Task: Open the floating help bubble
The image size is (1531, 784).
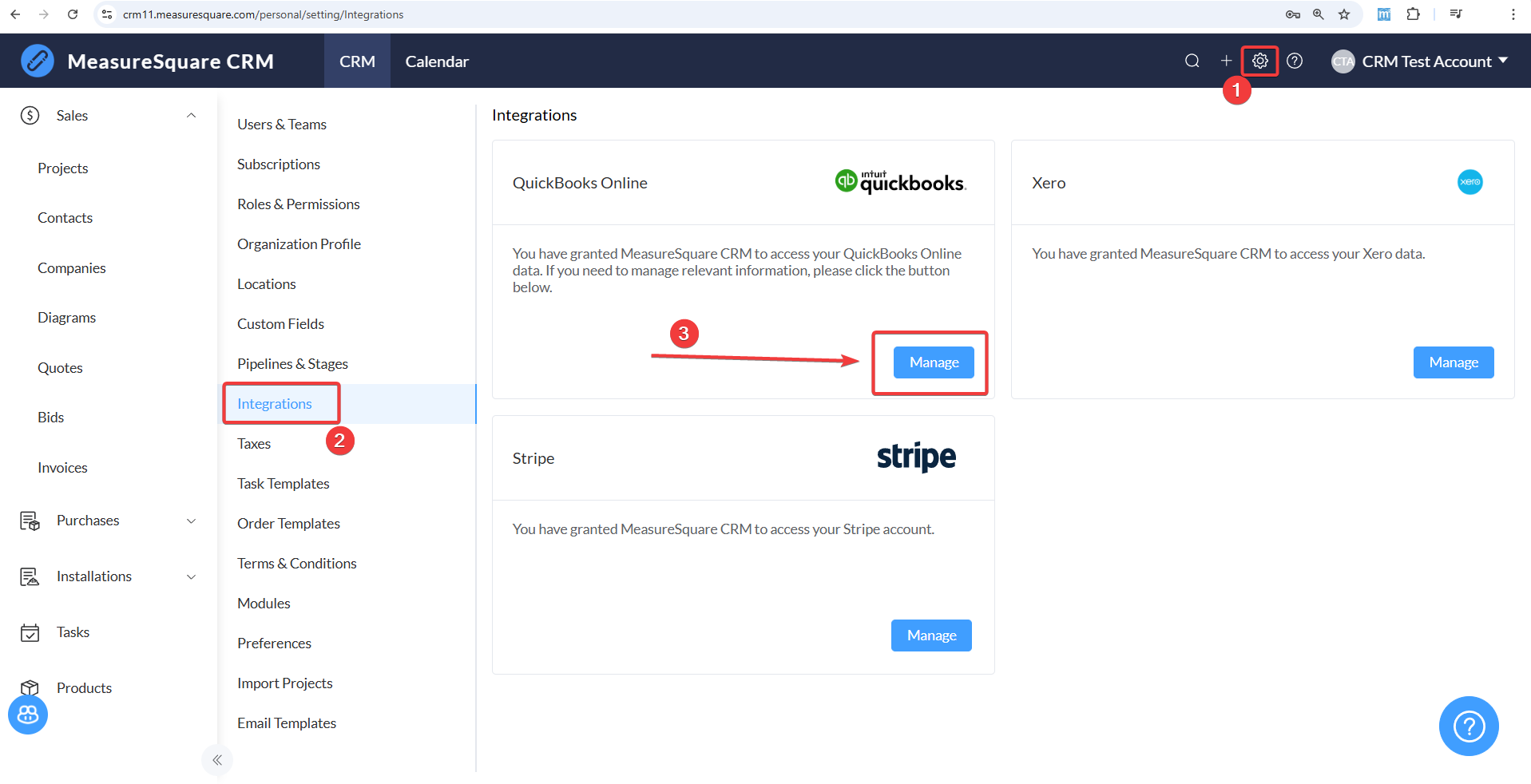Action: click(1469, 726)
